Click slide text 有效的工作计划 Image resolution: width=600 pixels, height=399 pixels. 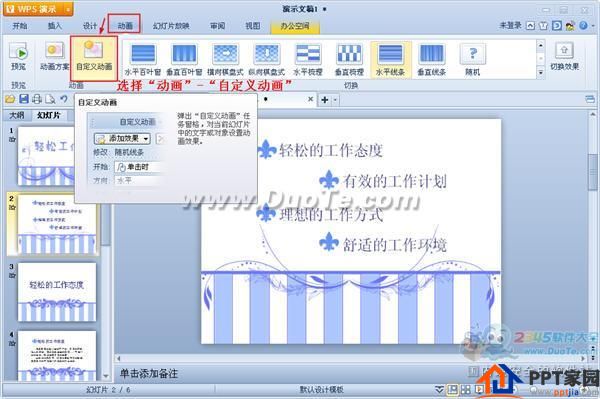[x=395, y=181]
